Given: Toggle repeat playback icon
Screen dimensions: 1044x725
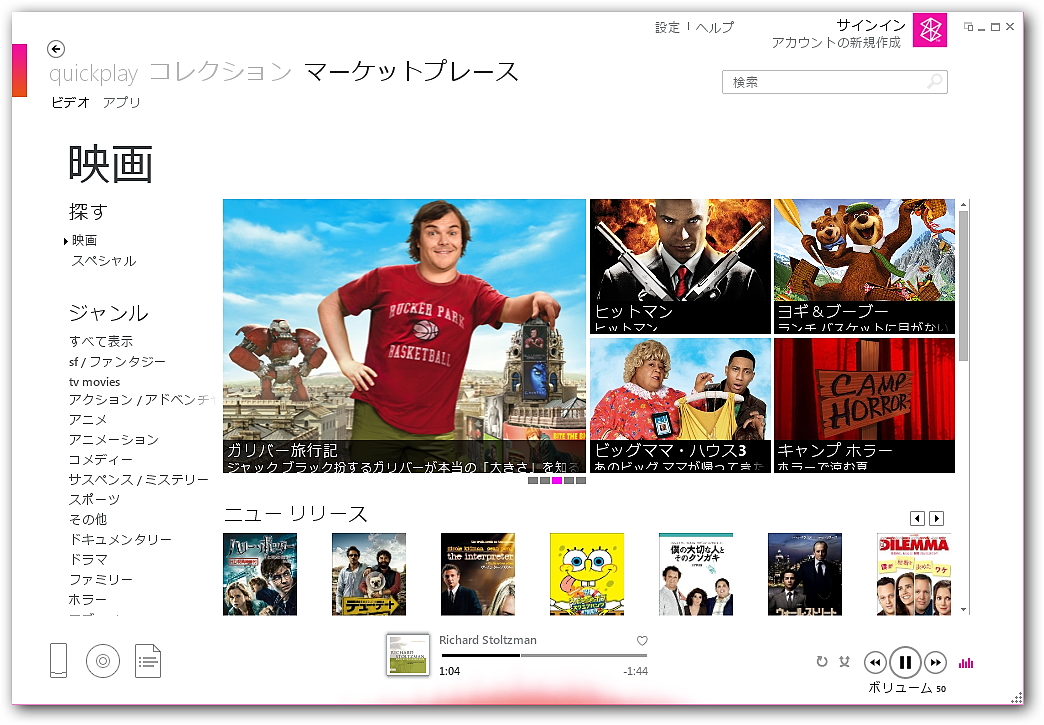Looking at the screenshot, I should point(822,661).
